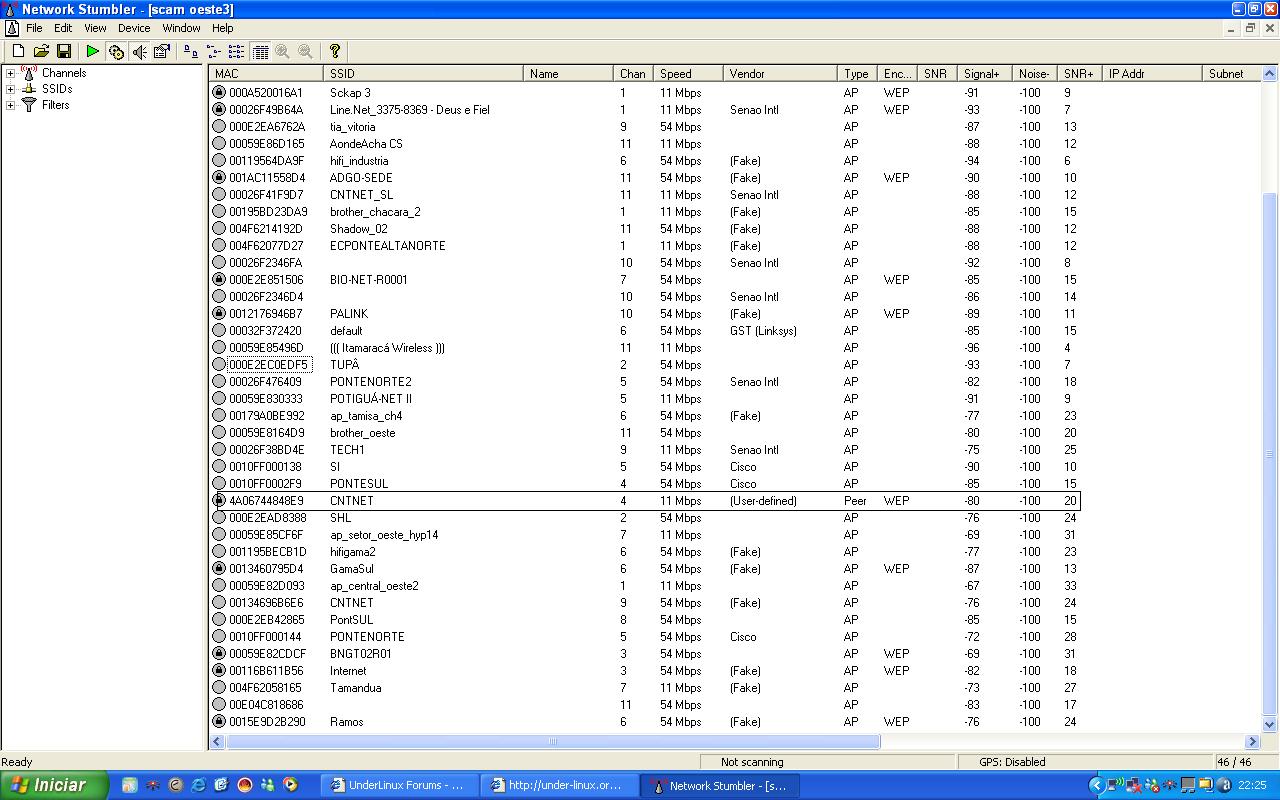Launch Internet Explorer from quick launch
The width and height of the screenshot is (1280, 800).
click(198, 786)
